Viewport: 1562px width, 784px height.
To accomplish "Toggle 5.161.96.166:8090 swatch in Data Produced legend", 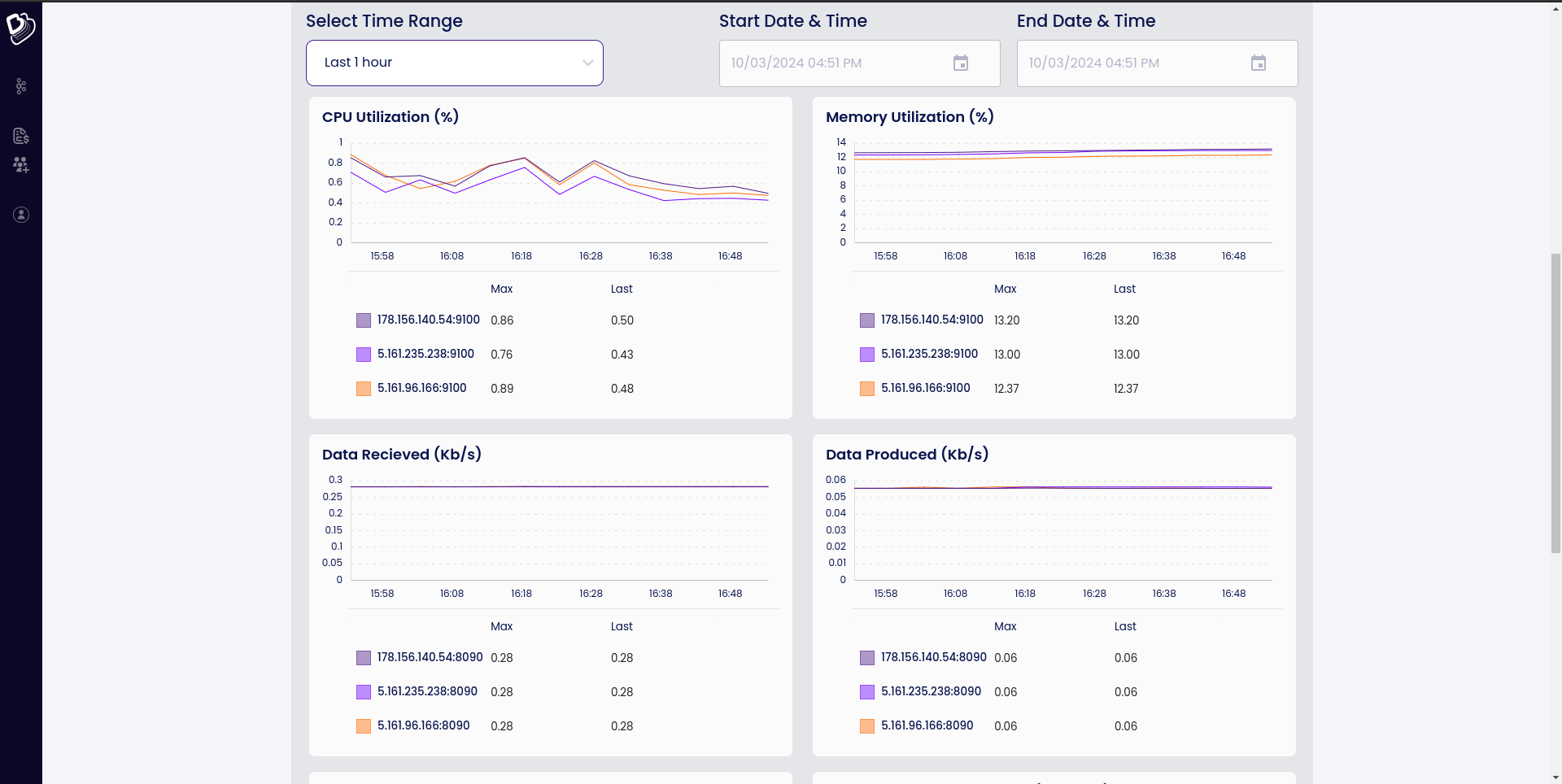I will pos(867,726).
